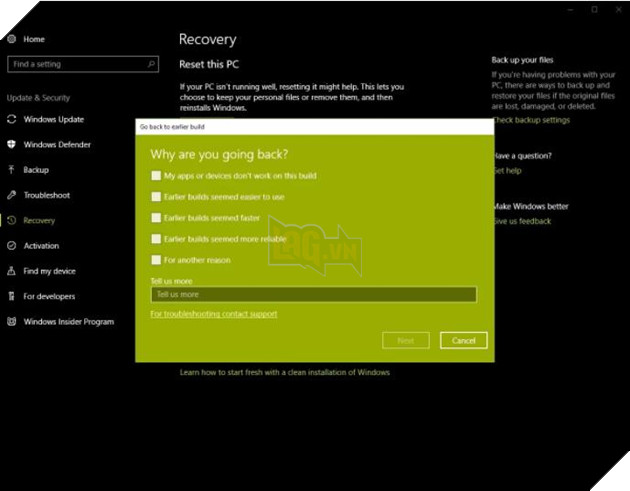The image size is (630, 491).
Task: Maximize the Settings window
Action: click(595, 10)
